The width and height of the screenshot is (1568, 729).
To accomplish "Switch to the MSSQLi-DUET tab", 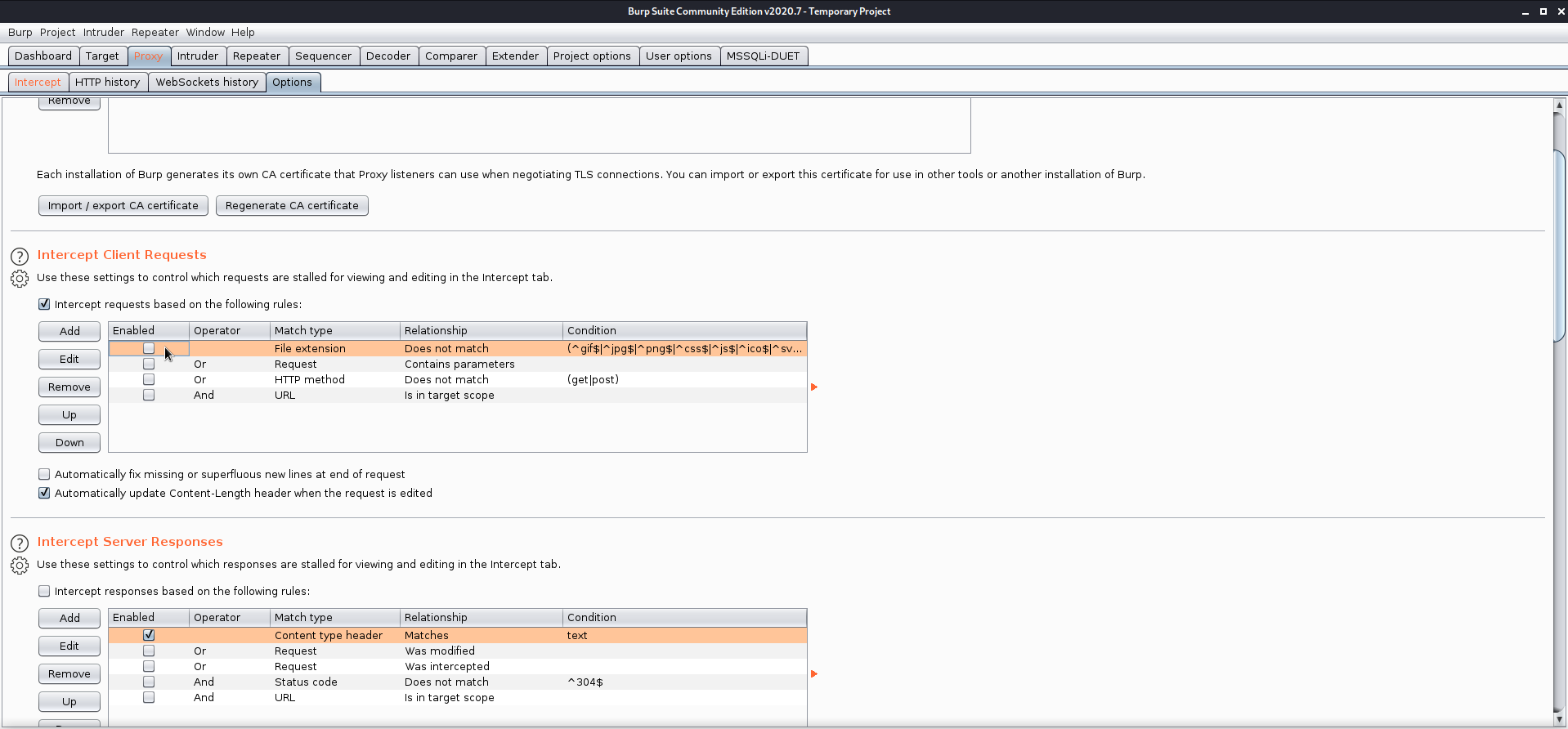I will click(x=763, y=56).
